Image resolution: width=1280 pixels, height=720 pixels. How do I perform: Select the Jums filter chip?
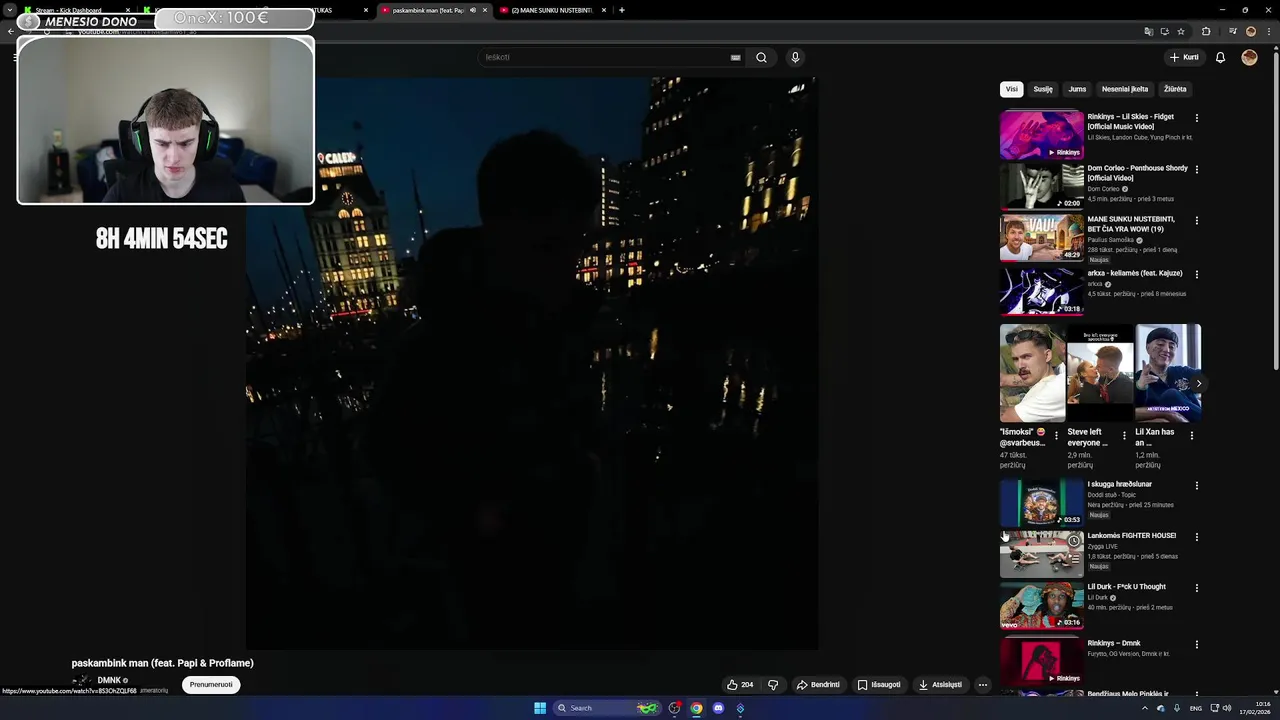(x=1077, y=89)
